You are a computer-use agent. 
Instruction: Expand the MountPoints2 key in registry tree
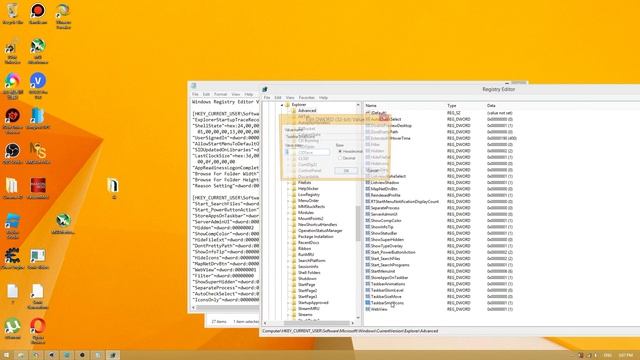(288, 218)
